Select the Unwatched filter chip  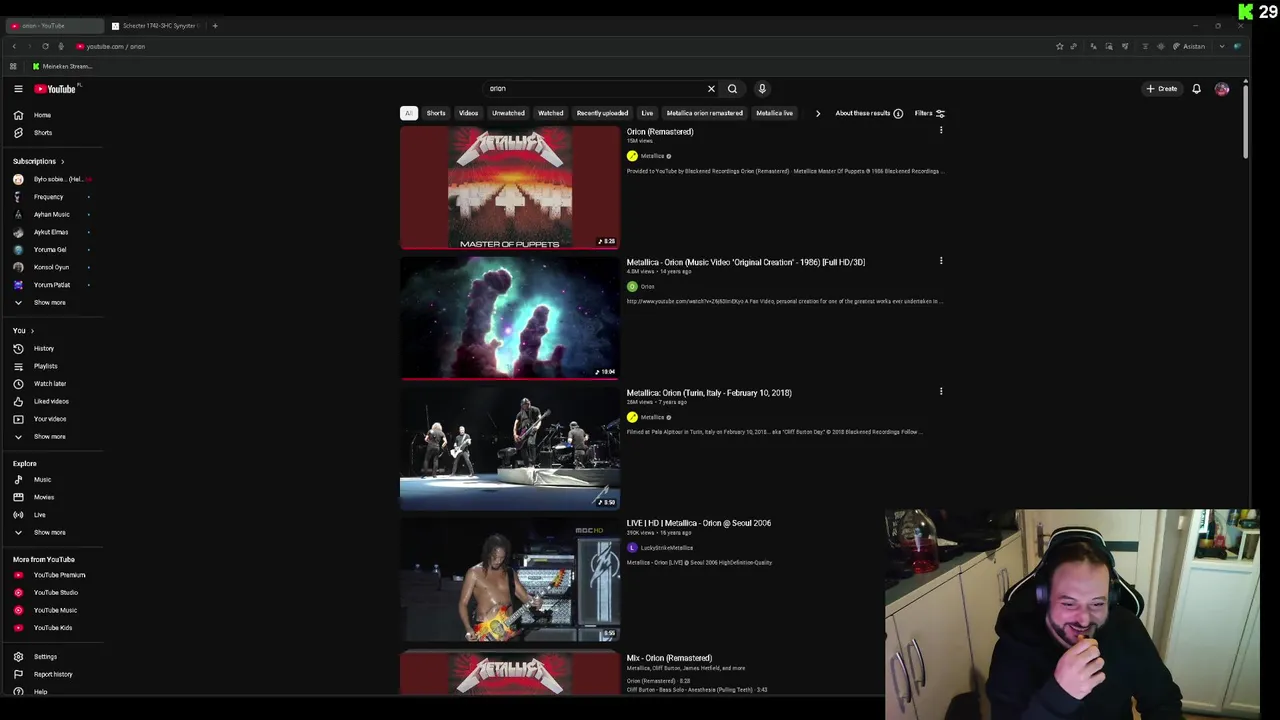pyautogui.click(x=508, y=114)
